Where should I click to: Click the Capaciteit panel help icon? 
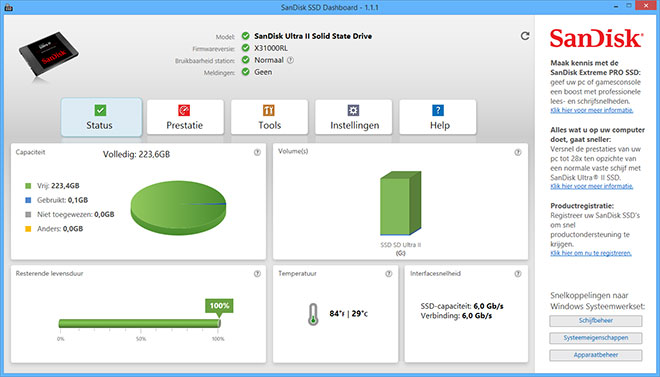pos(257,152)
